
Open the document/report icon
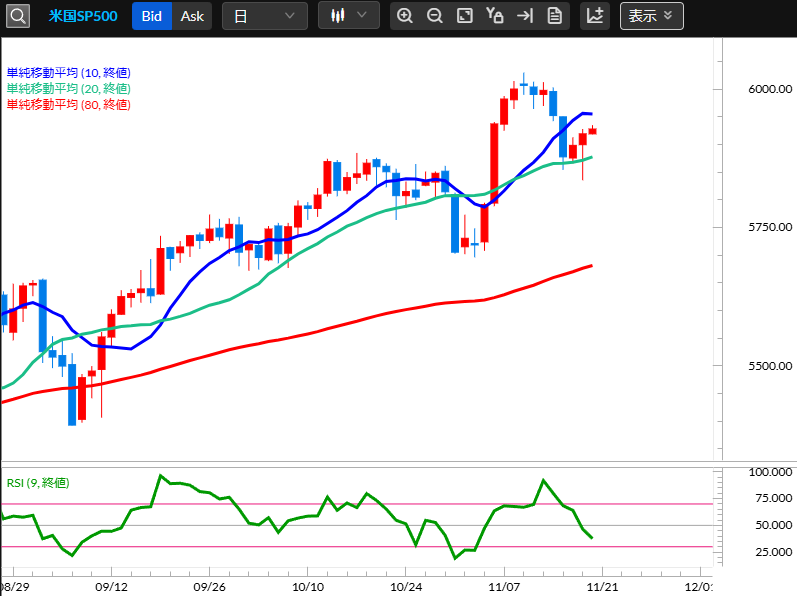point(555,16)
